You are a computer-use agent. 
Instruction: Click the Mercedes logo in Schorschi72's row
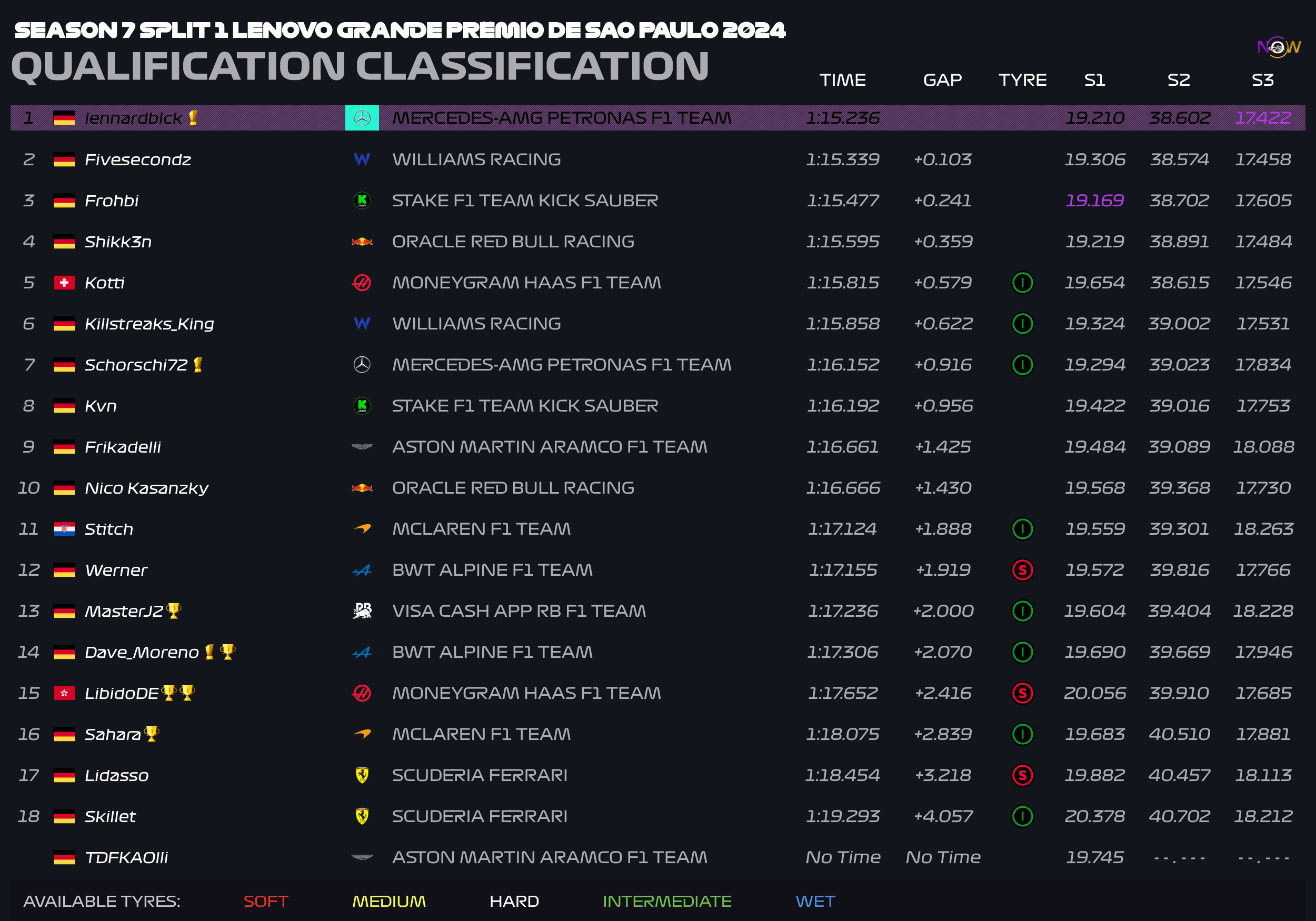(x=362, y=365)
